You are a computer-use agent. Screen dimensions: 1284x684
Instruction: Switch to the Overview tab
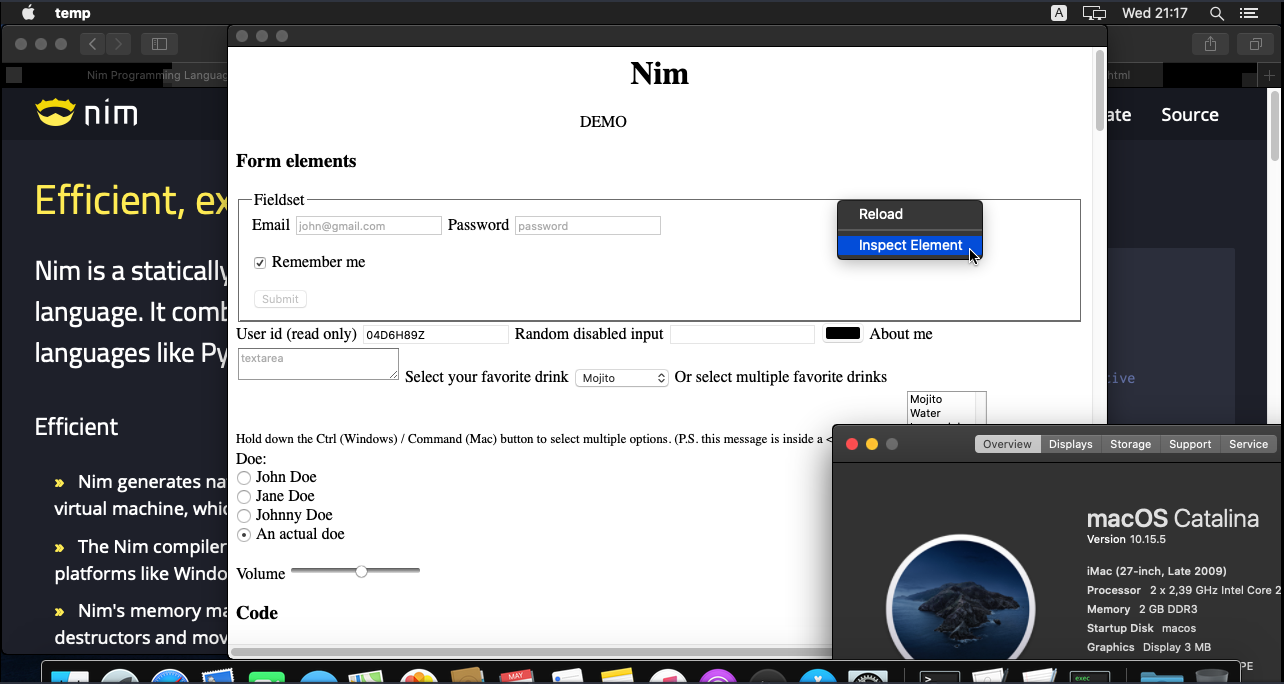tap(1007, 444)
